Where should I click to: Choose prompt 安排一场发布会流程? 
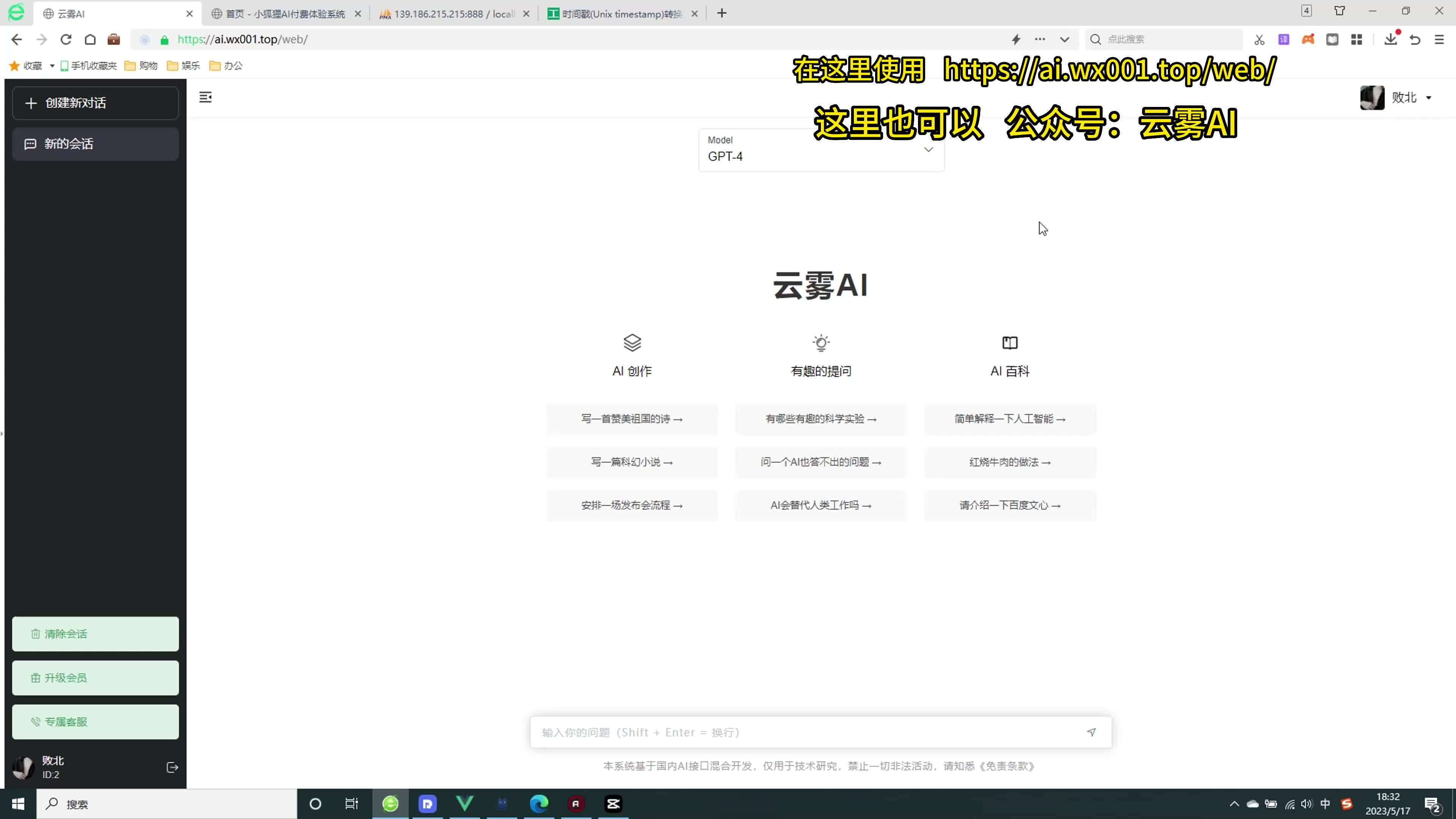tap(632, 505)
